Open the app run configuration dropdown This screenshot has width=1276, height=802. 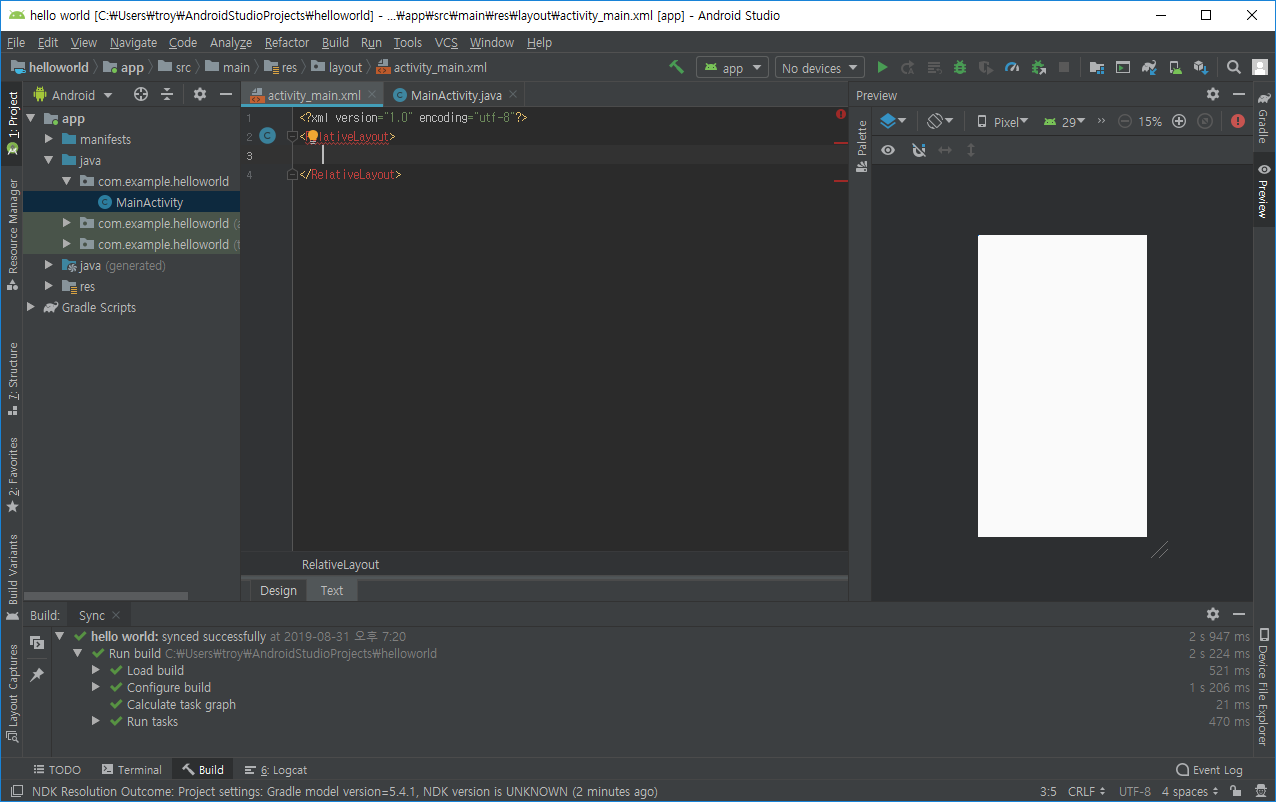[733, 68]
